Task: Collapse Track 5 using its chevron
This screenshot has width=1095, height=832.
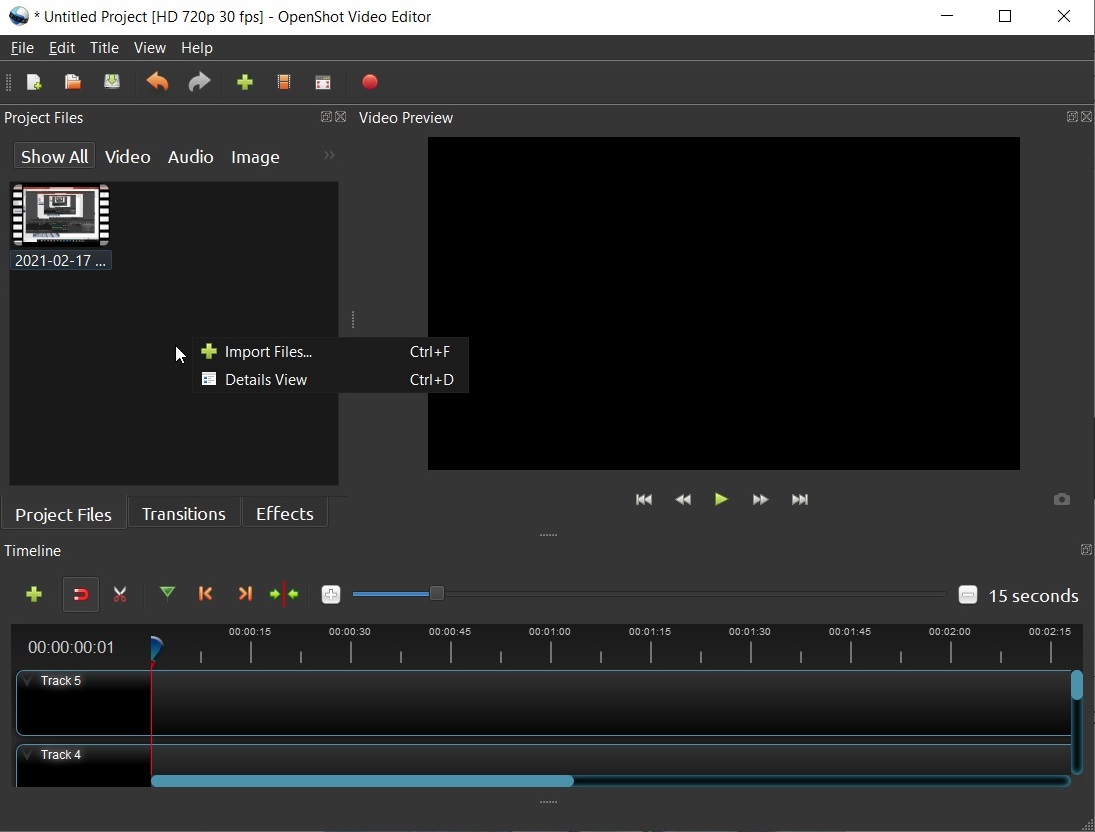Action: point(25,681)
